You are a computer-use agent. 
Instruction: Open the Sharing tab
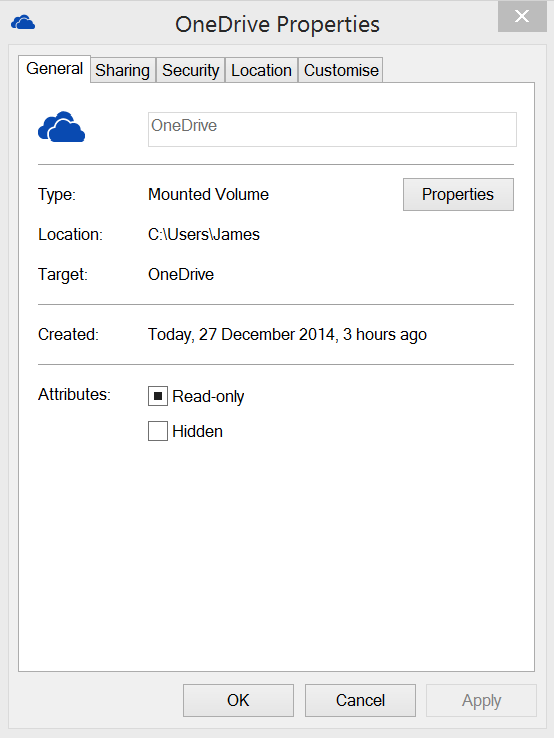pos(122,70)
